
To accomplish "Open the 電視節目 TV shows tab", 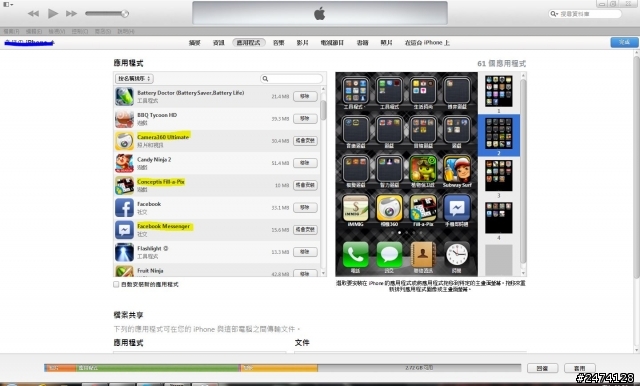I will (x=332, y=42).
